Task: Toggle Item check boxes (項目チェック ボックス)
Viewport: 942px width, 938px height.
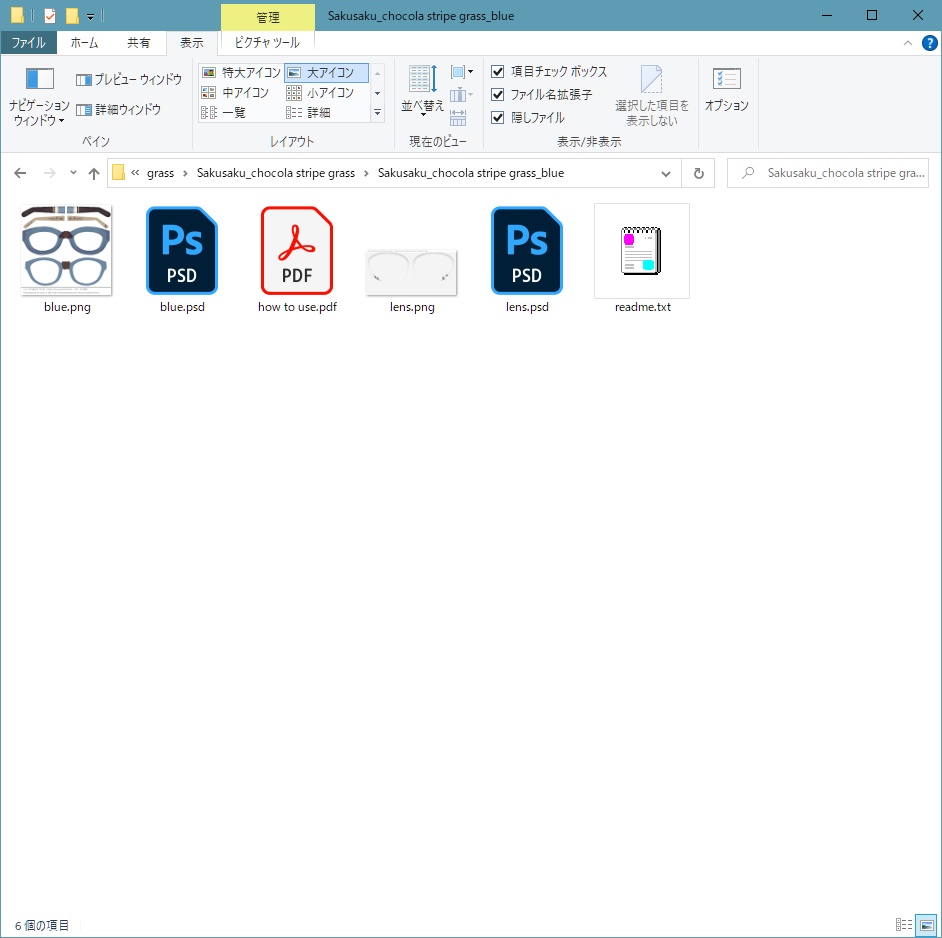Action: (x=549, y=72)
